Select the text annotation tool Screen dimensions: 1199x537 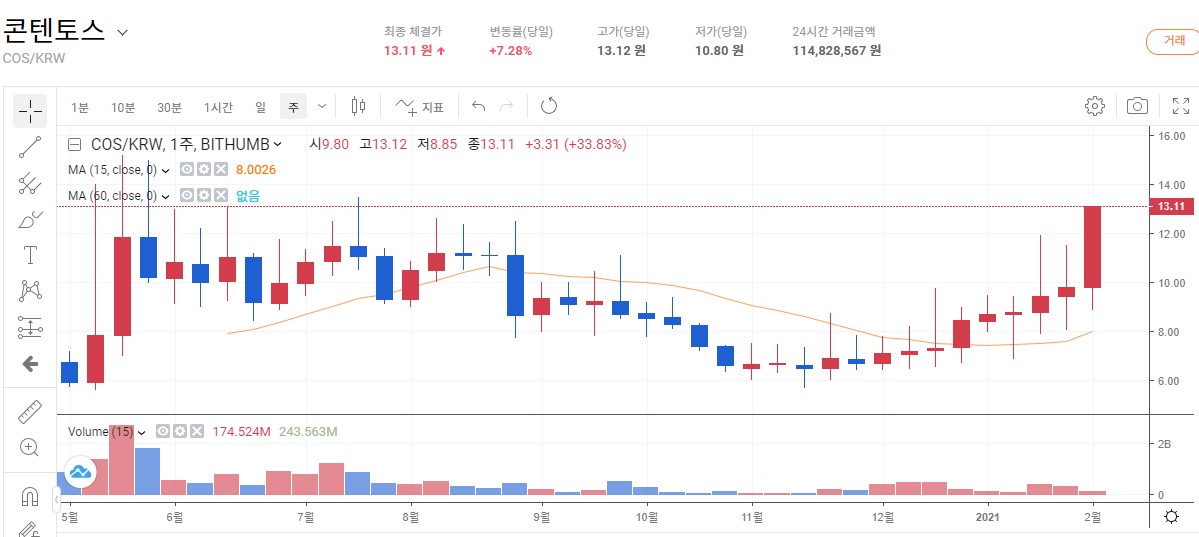[31, 255]
